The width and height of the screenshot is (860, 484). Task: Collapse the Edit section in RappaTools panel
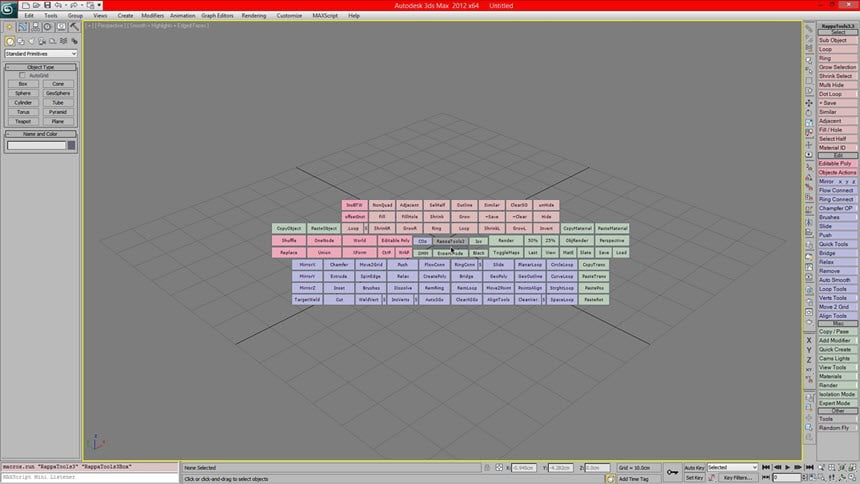[x=838, y=155]
